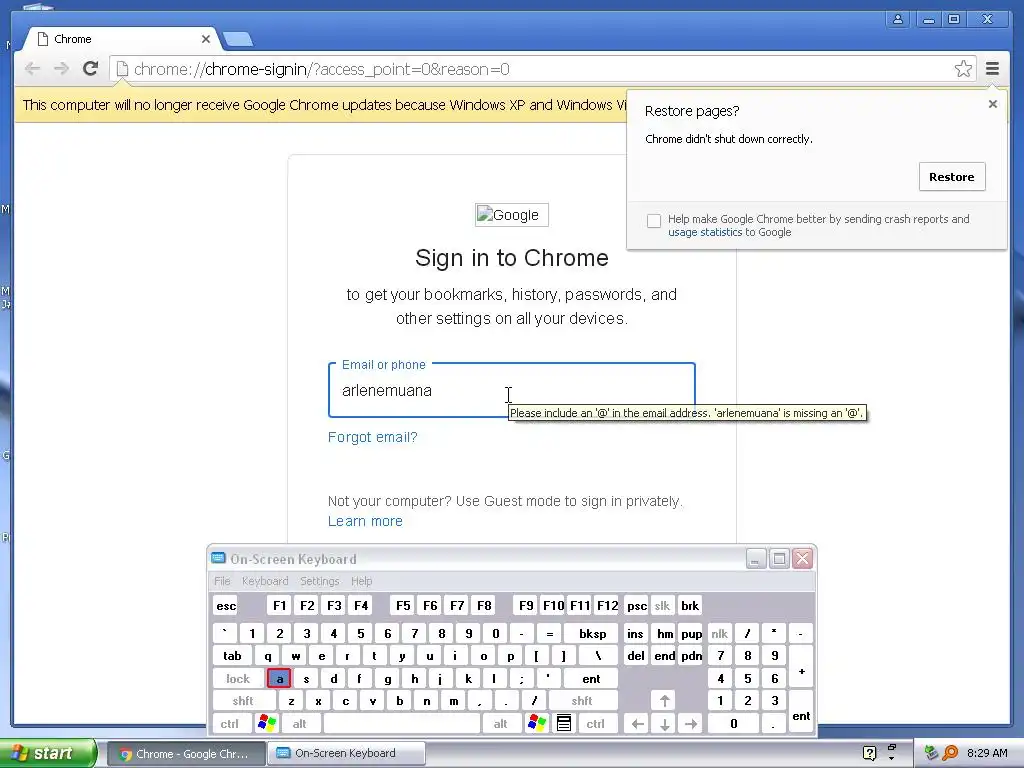Click the browser forward arrow
The height and width of the screenshot is (768, 1024).
61,69
